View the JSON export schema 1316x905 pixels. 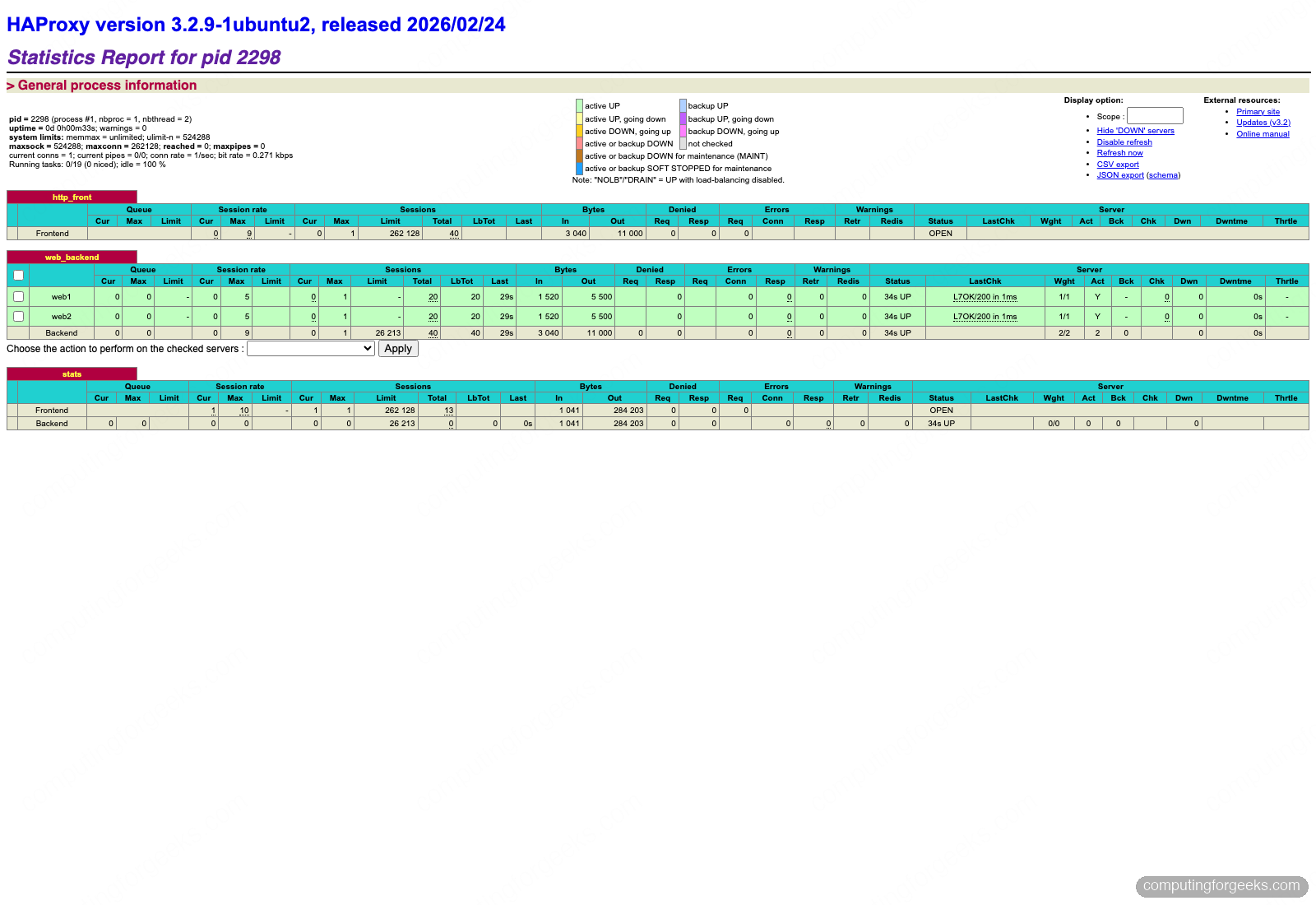pyautogui.click(x=1163, y=174)
